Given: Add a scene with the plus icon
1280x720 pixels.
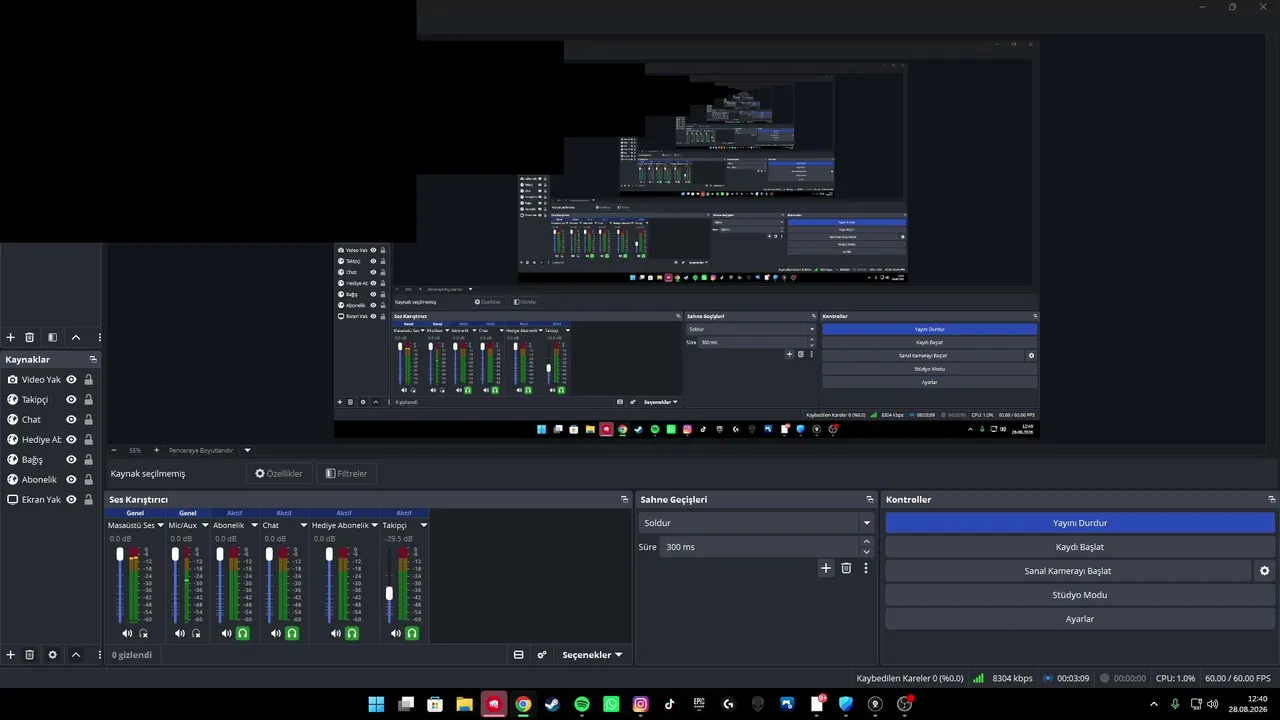Looking at the screenshot, I should coord(11,337).
